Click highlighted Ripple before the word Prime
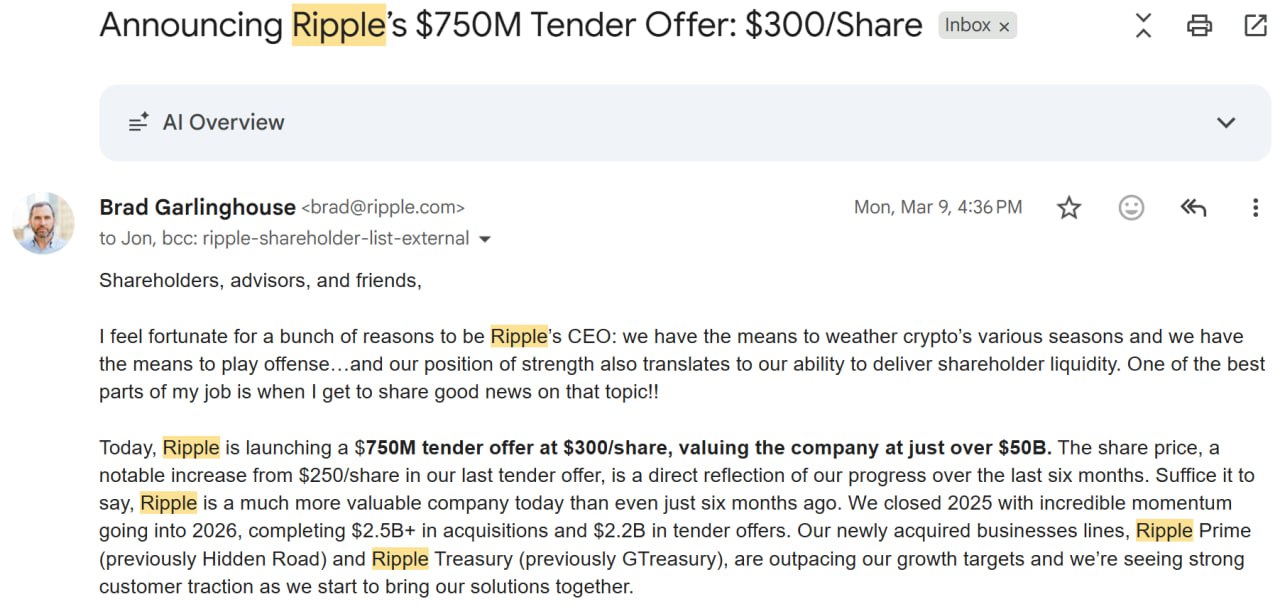 click(1164, 530)
